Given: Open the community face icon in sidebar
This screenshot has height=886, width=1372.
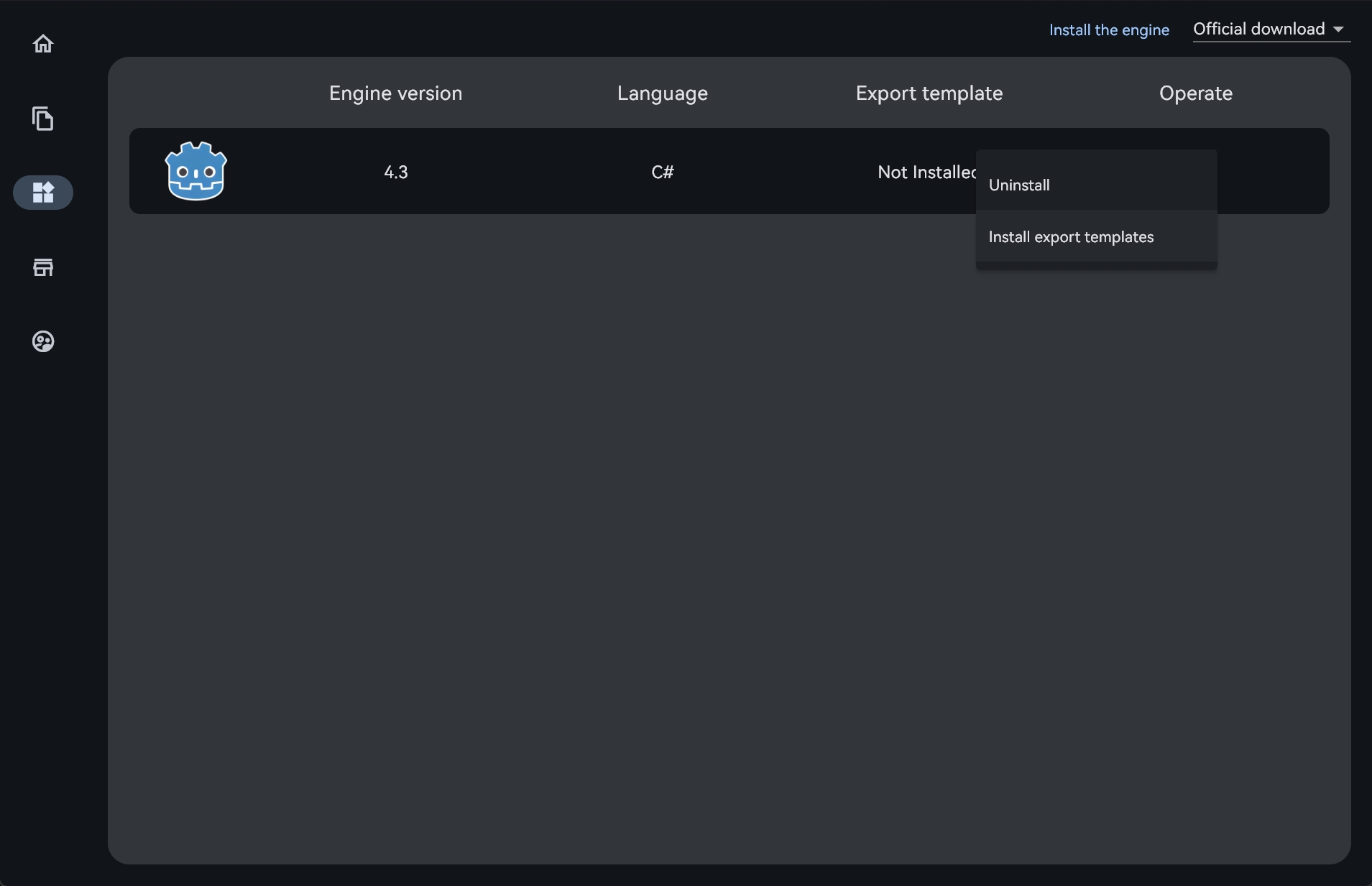Looking at the screenshot, I should tap(43, 341).
